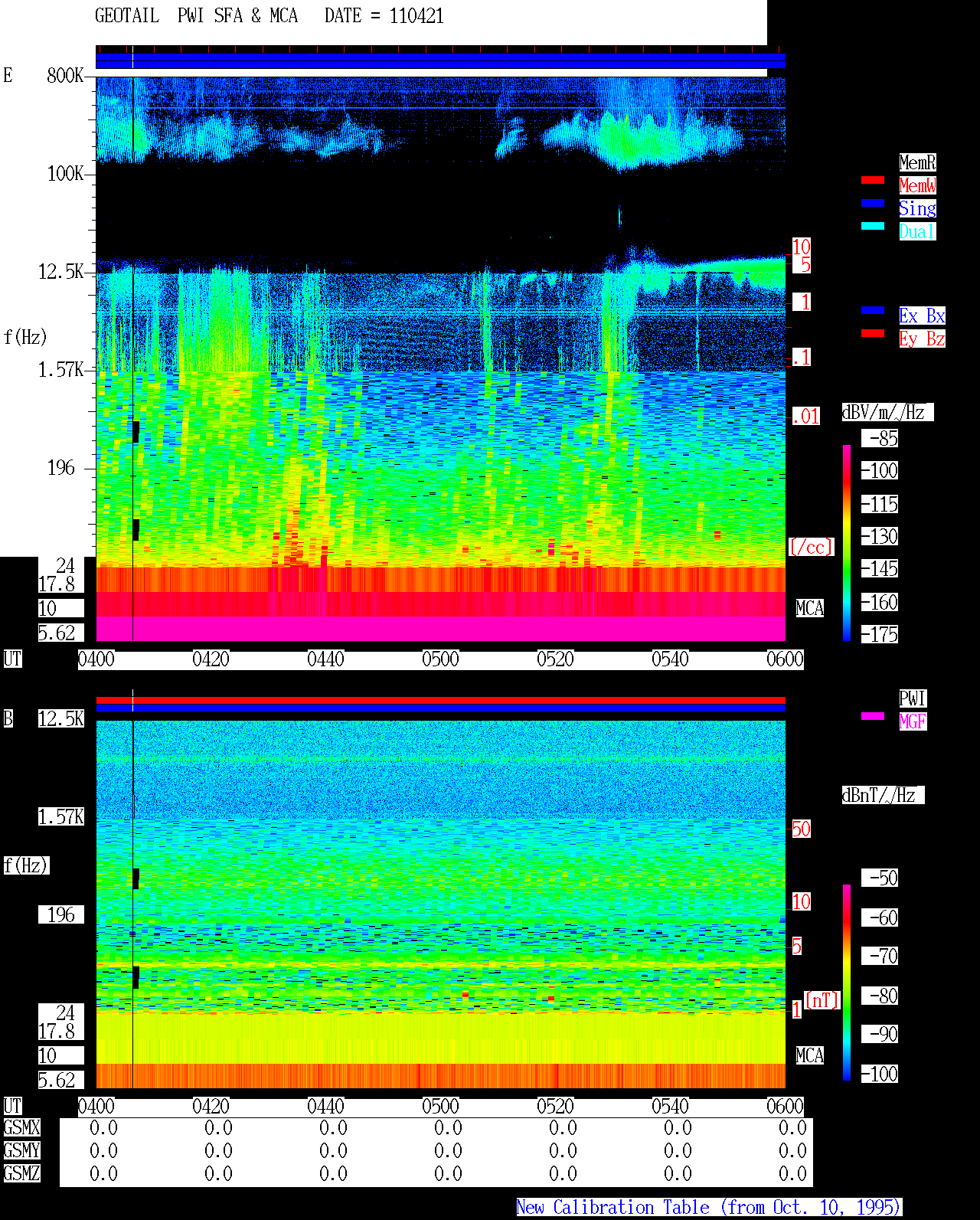Click the blue Sing legend swatch

[x=873, y=203]
